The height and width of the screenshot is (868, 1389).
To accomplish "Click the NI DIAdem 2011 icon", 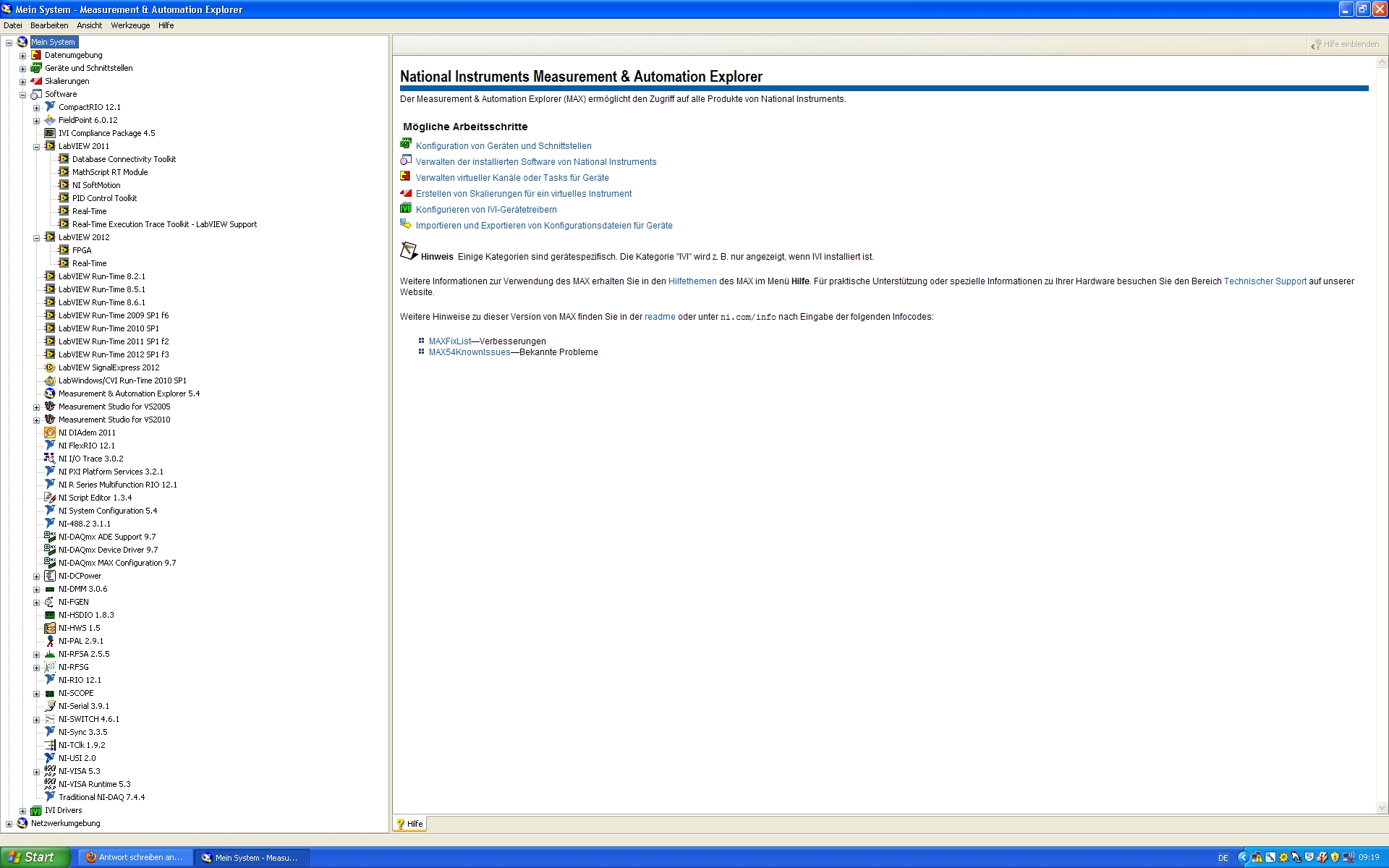I will 50,433.
